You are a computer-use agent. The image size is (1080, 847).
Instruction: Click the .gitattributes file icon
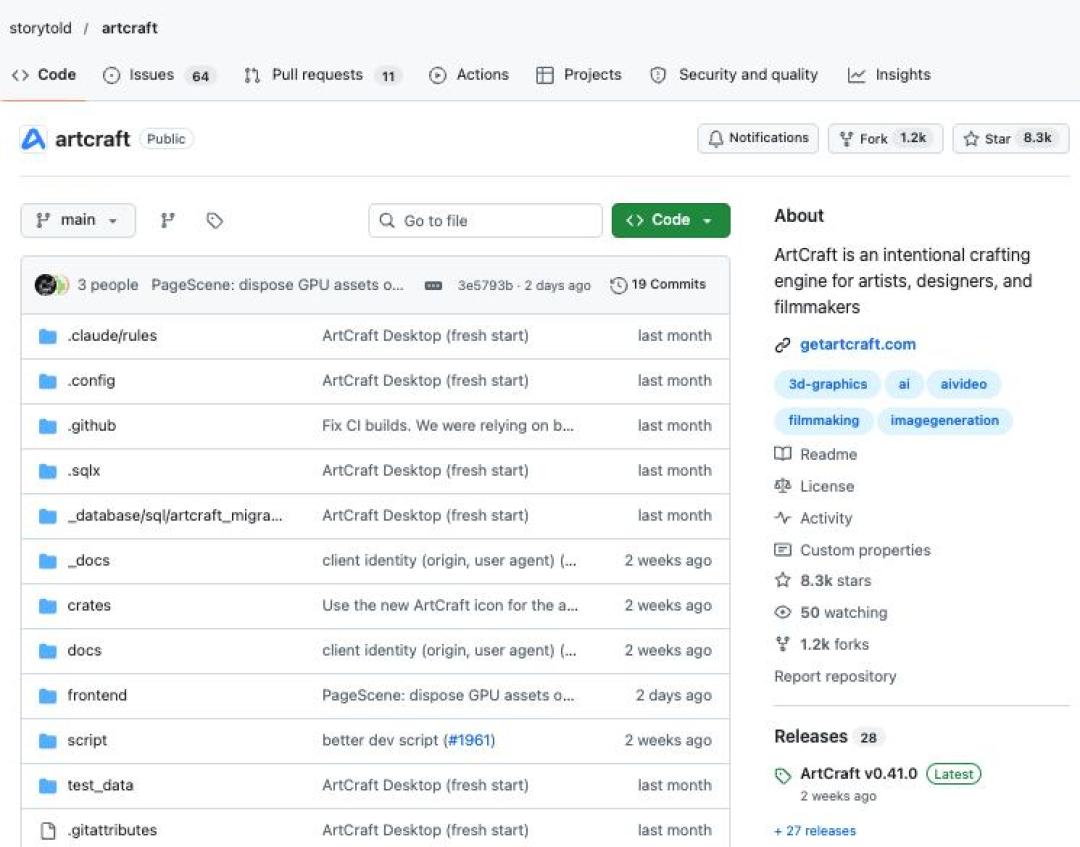[x=48, y=830]
